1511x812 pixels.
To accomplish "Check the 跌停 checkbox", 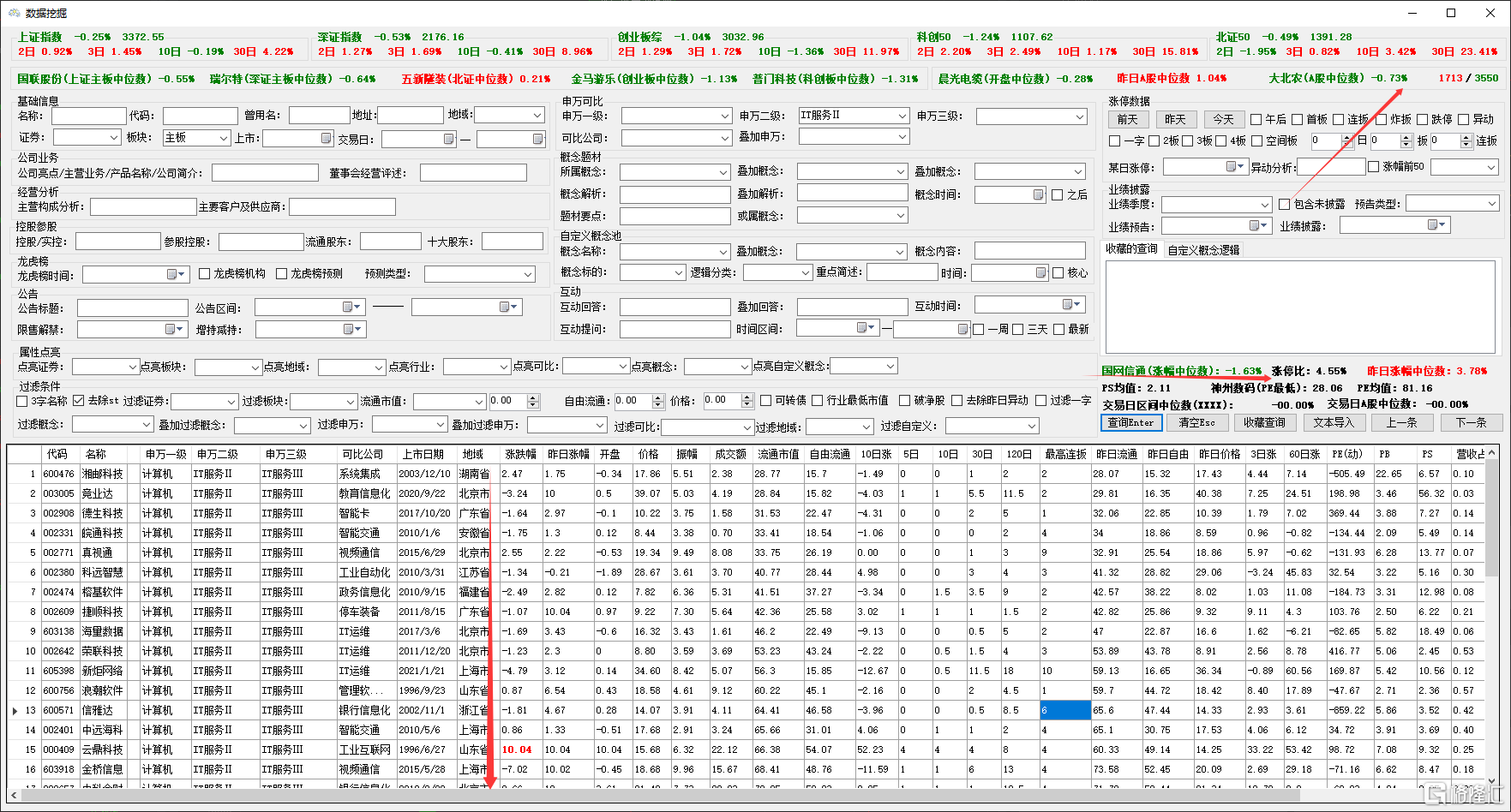I will pyautogui.click(x=1422, y=120).
